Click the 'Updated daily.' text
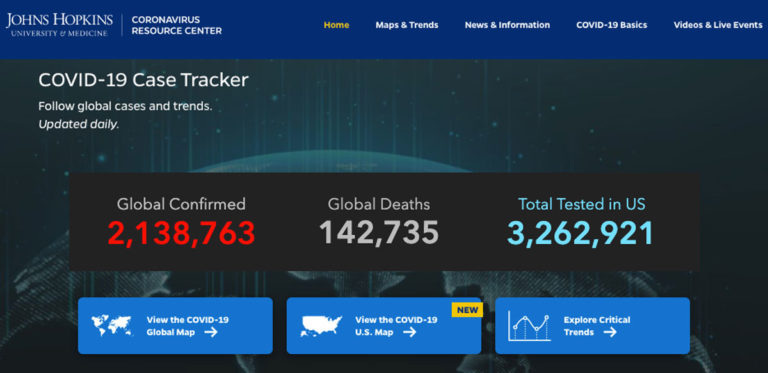The width and height of the screenshot is (768, 373). 79,124
